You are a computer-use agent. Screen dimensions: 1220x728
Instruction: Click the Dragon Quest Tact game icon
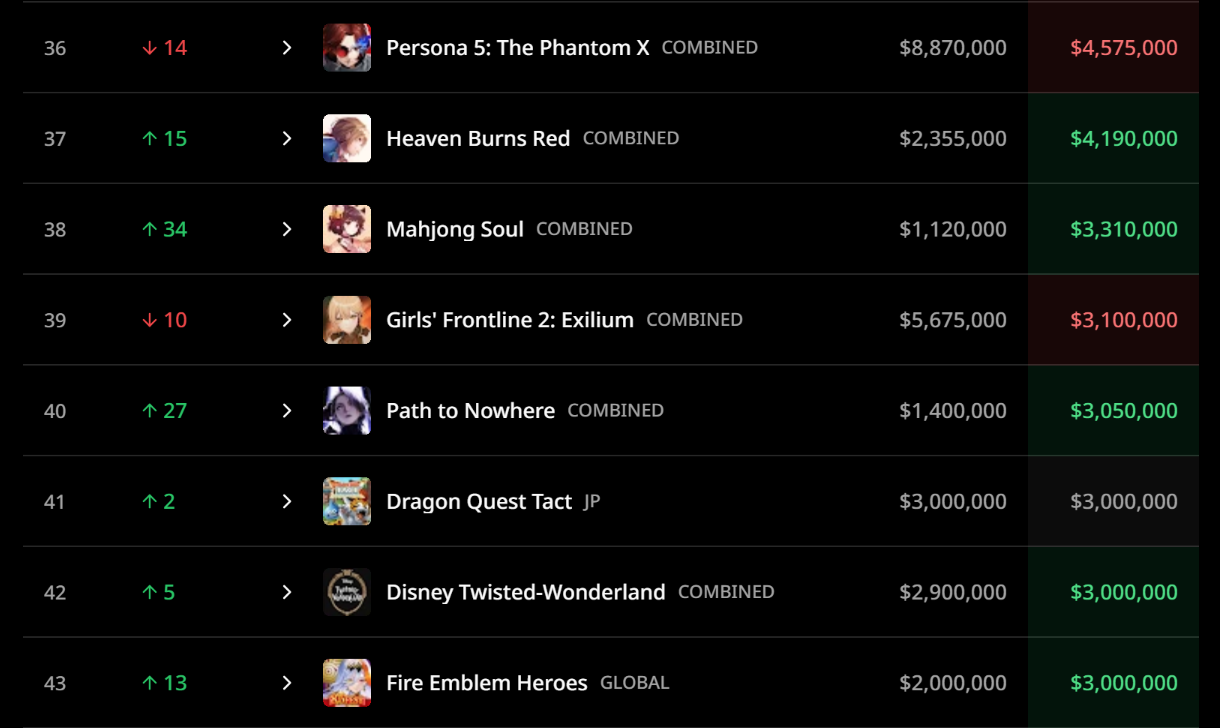[x=347, y=502]
